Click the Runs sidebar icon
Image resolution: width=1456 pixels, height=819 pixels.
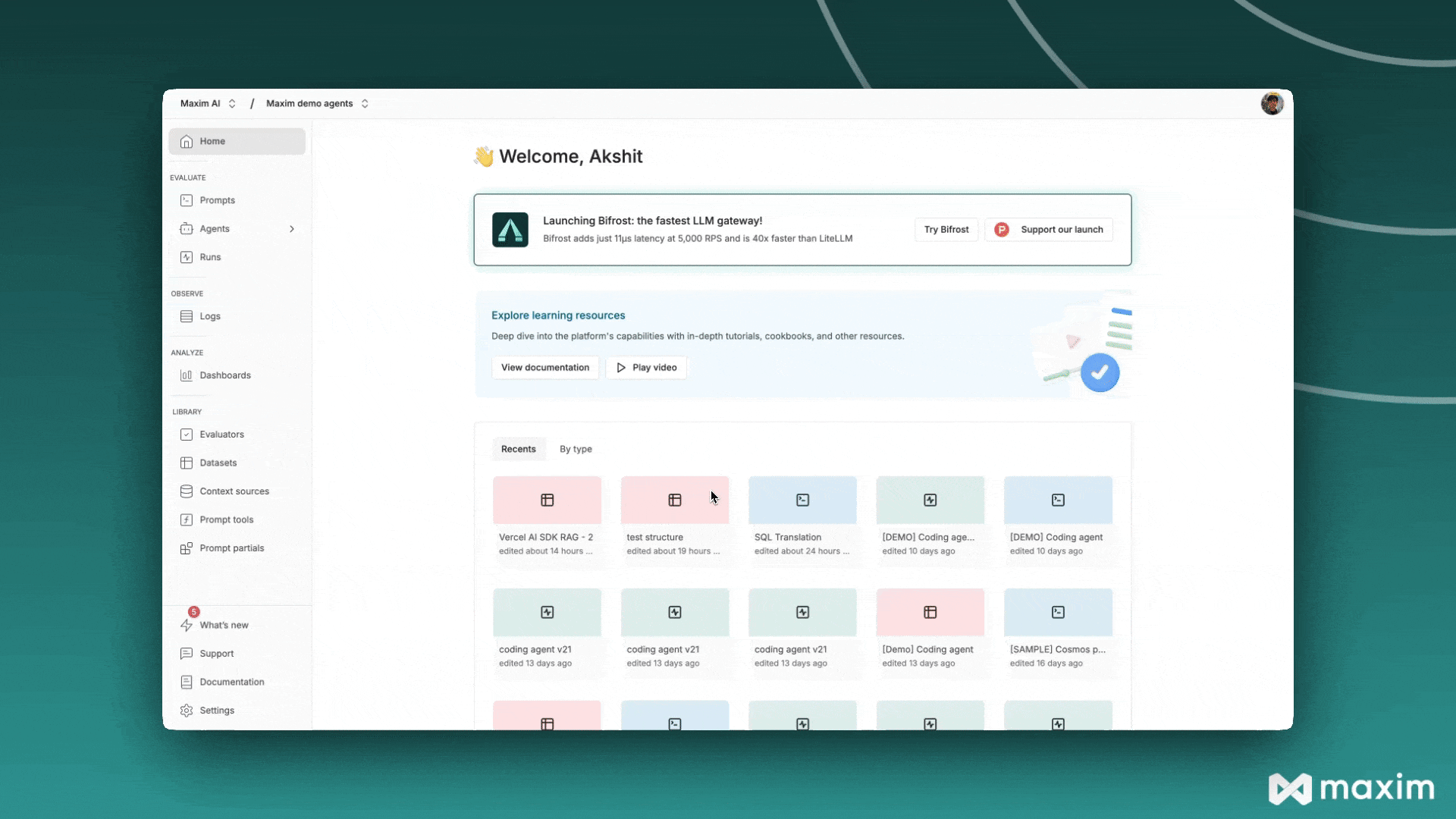(x=187, y=257)
